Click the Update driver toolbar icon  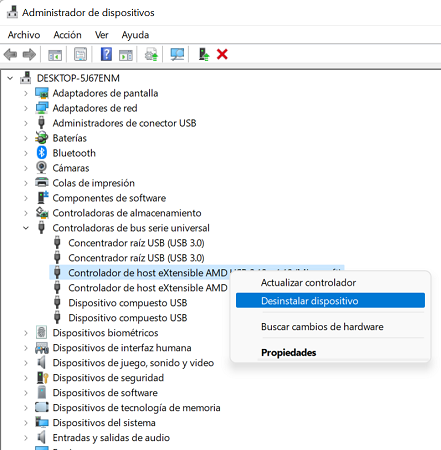(x=151, y=54)
